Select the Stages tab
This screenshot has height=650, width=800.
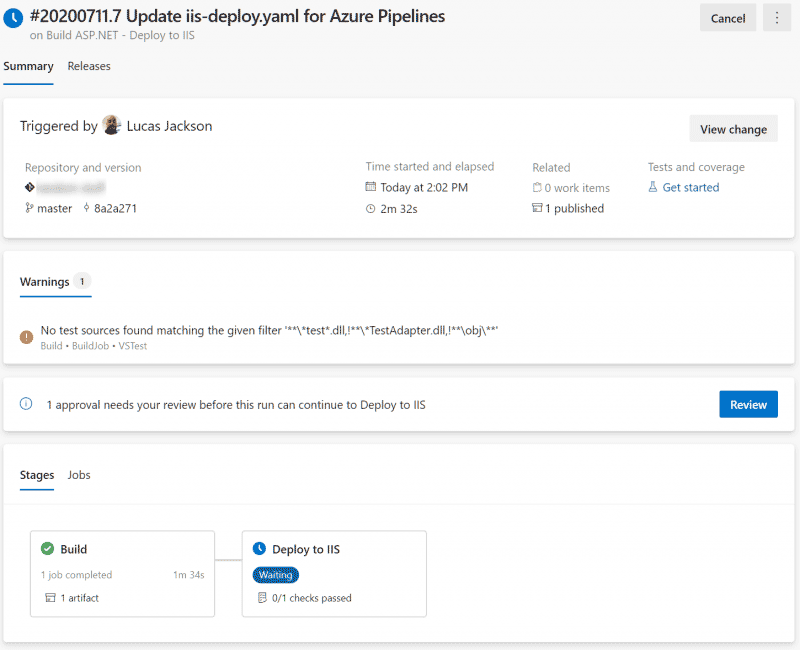[37, 475]
